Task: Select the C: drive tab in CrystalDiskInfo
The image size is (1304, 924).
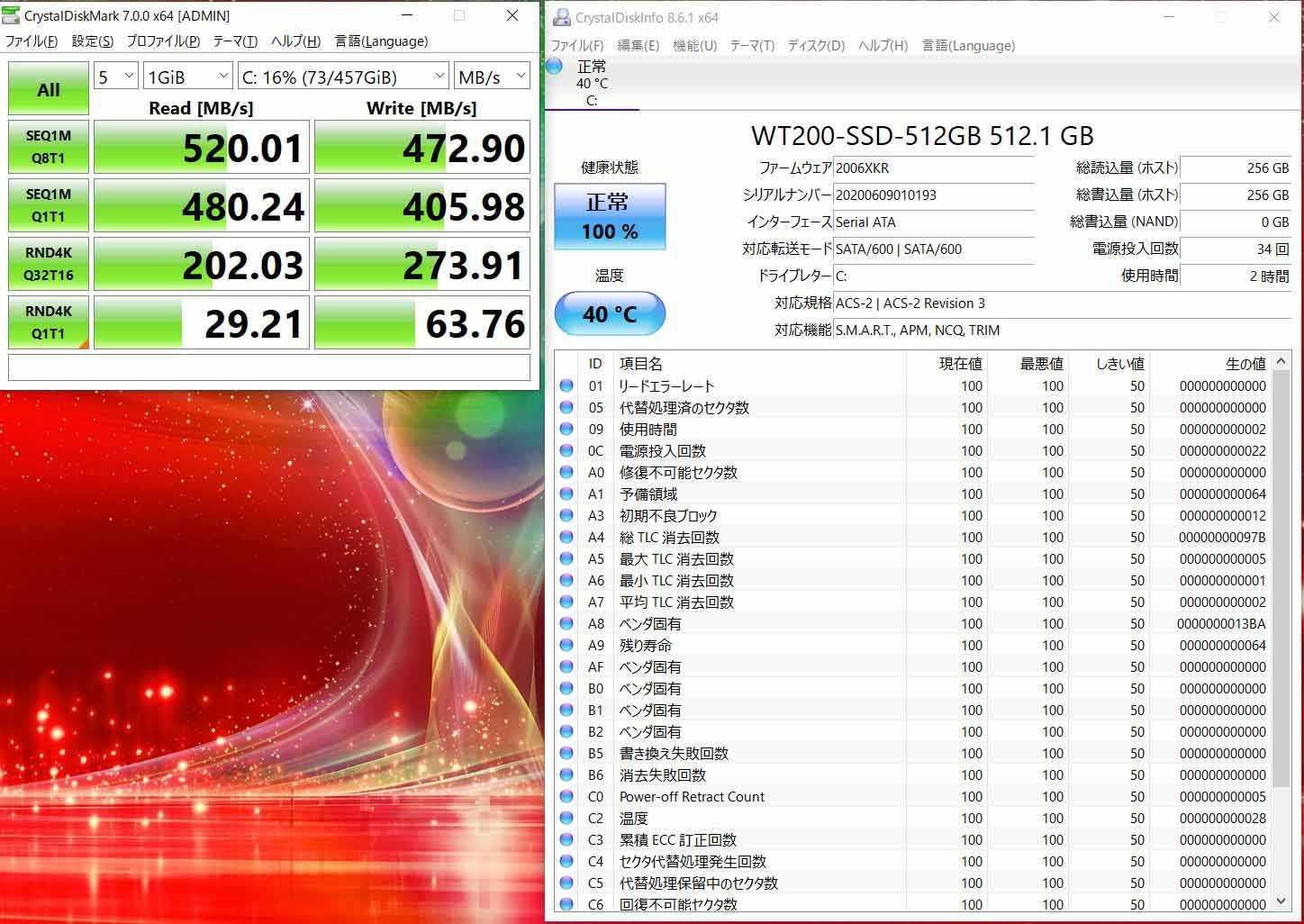Action: pos(592,83)
